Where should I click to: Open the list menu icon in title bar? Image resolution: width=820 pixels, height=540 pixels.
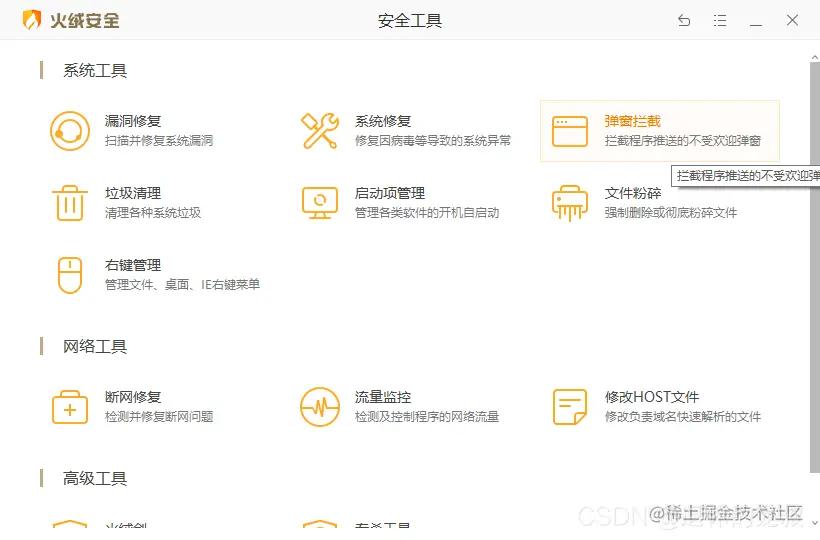click(x=720, y=20)
